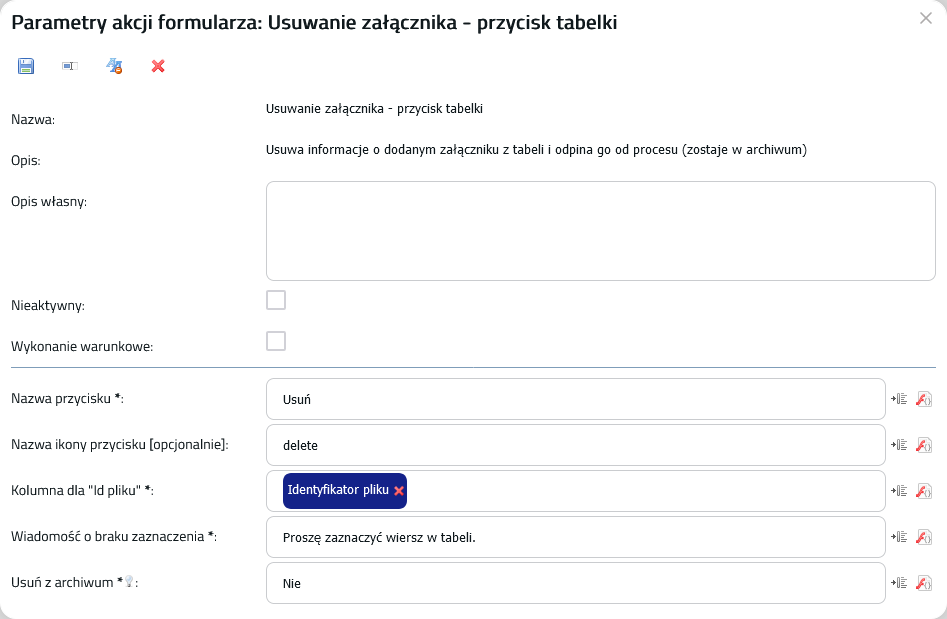Screen dimensions: 947x619
Task: Click the icon name field containing delete
Action: click(576, 445)
